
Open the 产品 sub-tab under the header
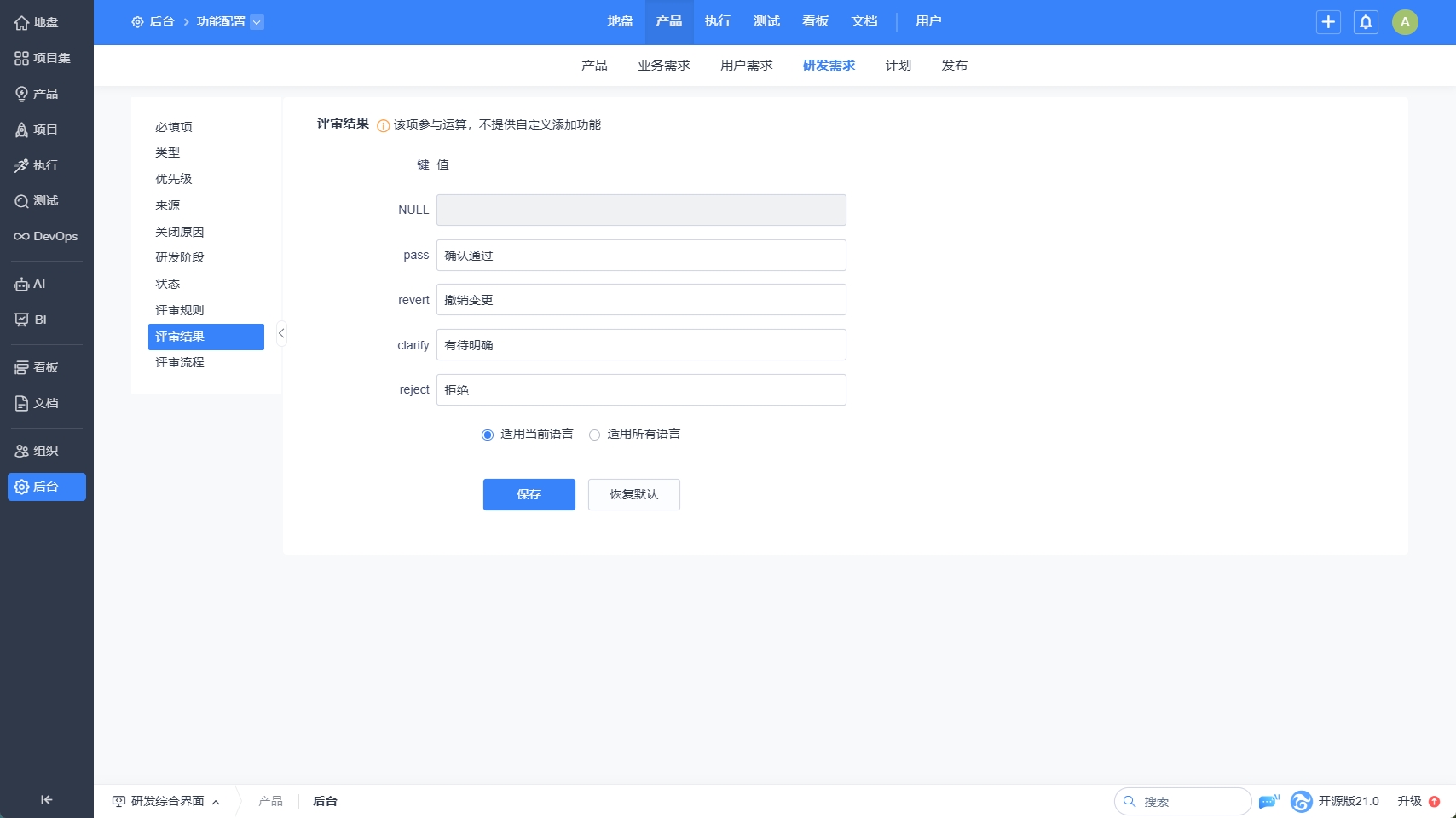click(594, 66)
